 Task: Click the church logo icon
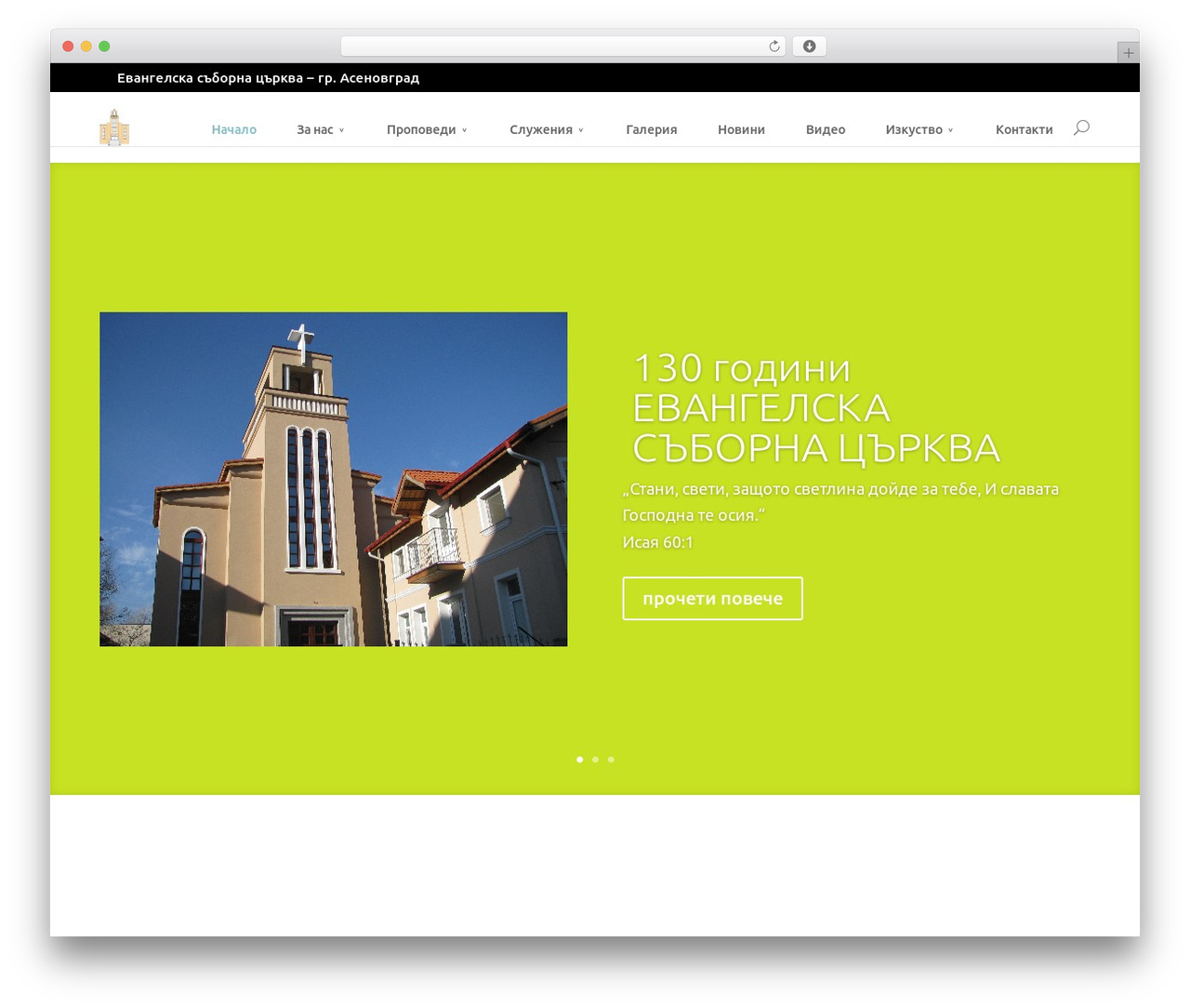114,127
